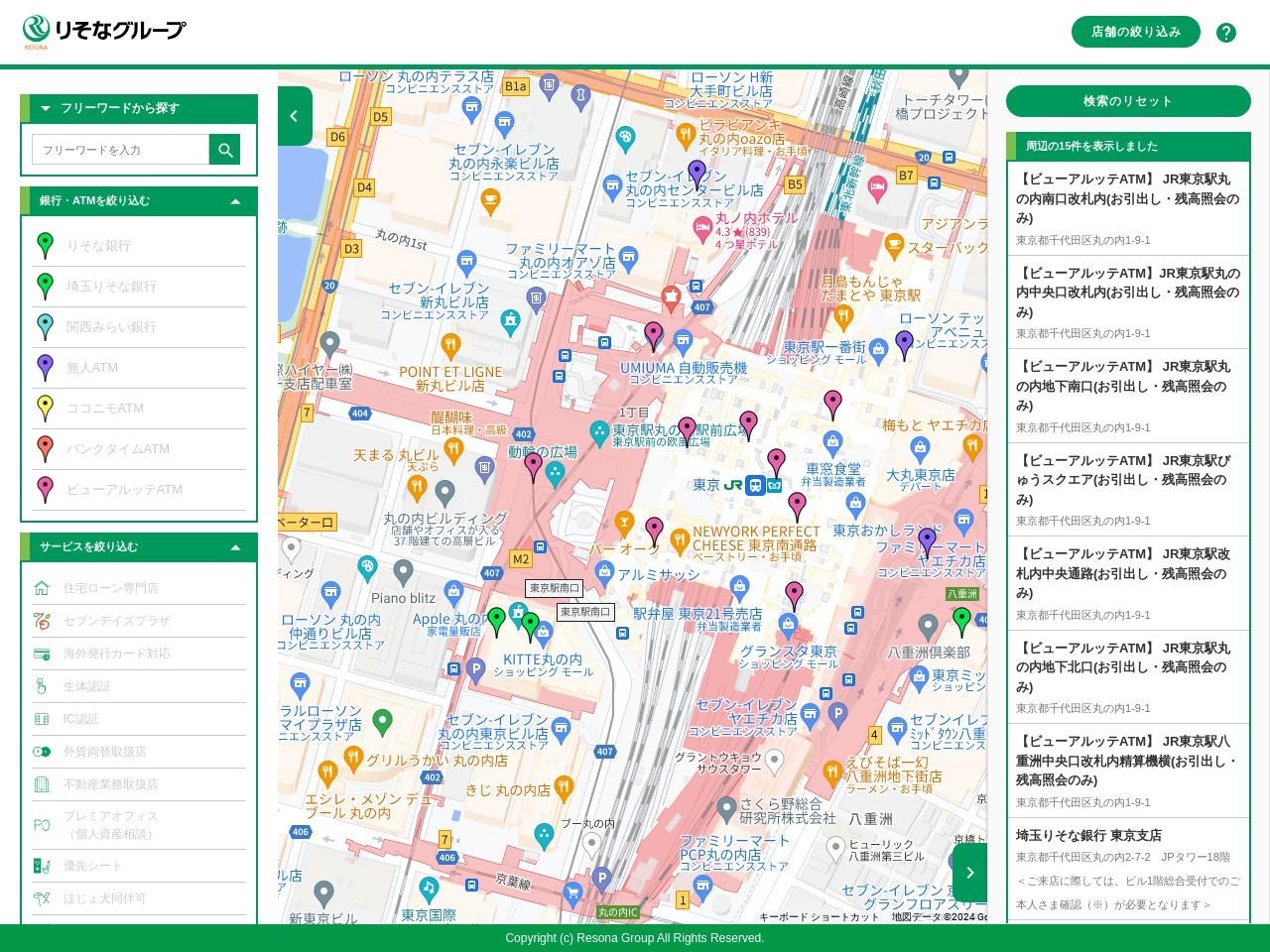Filter by ココニモATM yellow pin

(x=139, y=409)
